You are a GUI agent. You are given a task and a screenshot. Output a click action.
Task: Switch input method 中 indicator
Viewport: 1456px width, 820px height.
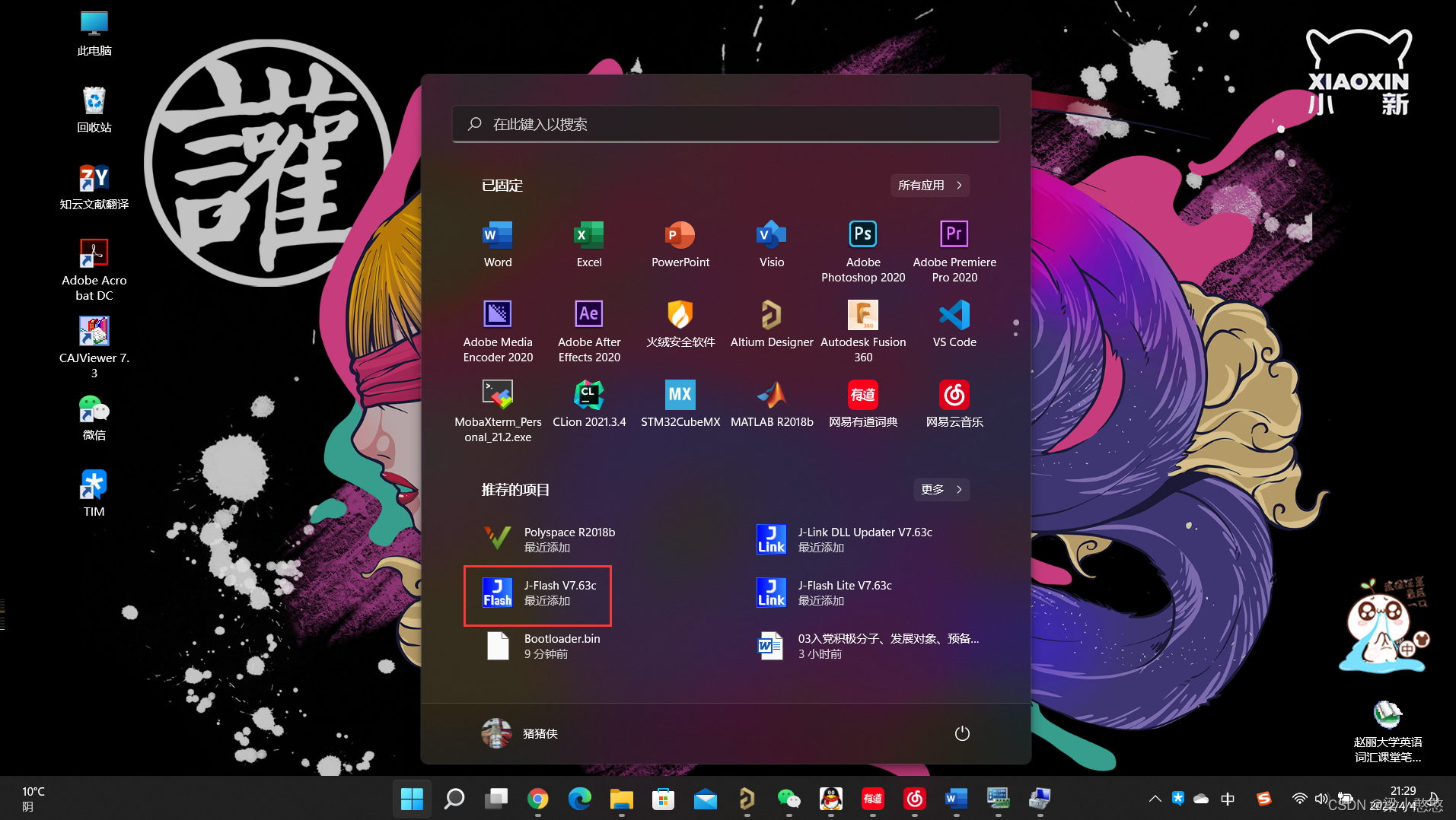coord(1228,799)
